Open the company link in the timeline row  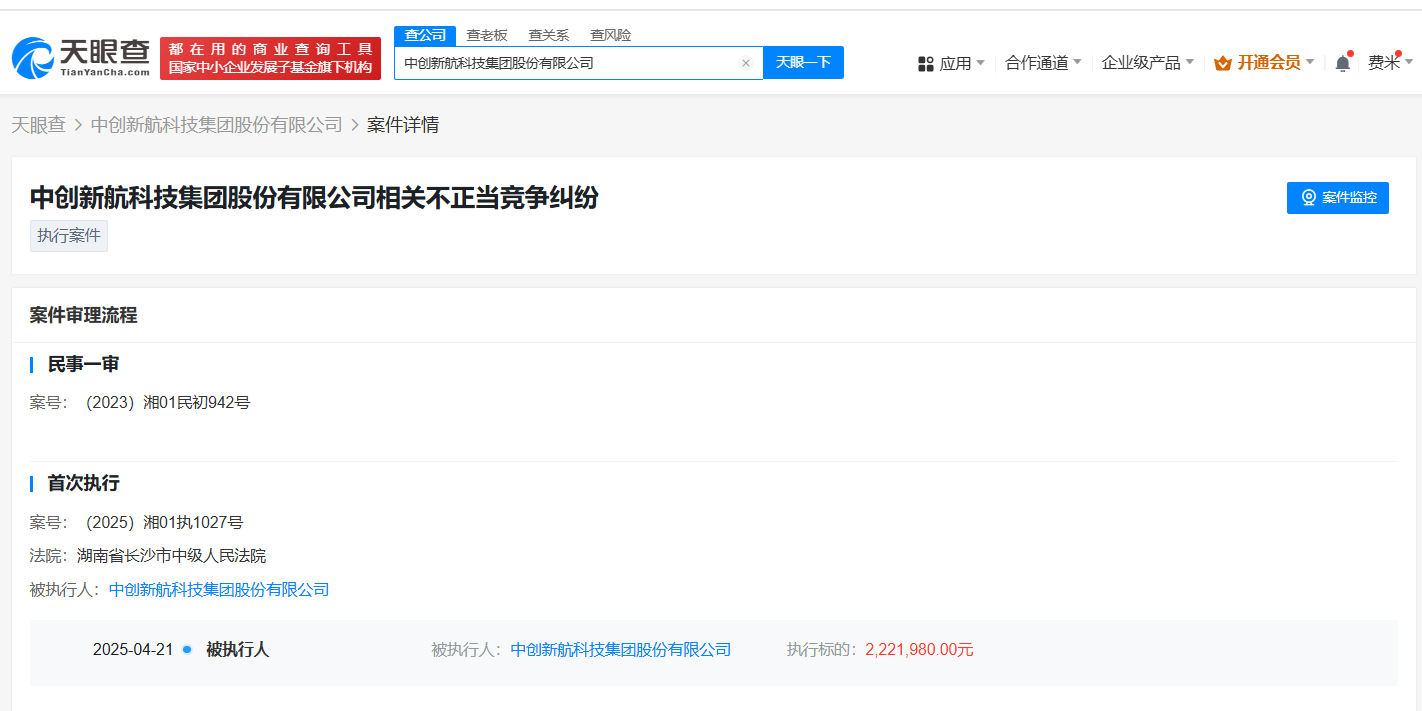(x=621, y=650)
